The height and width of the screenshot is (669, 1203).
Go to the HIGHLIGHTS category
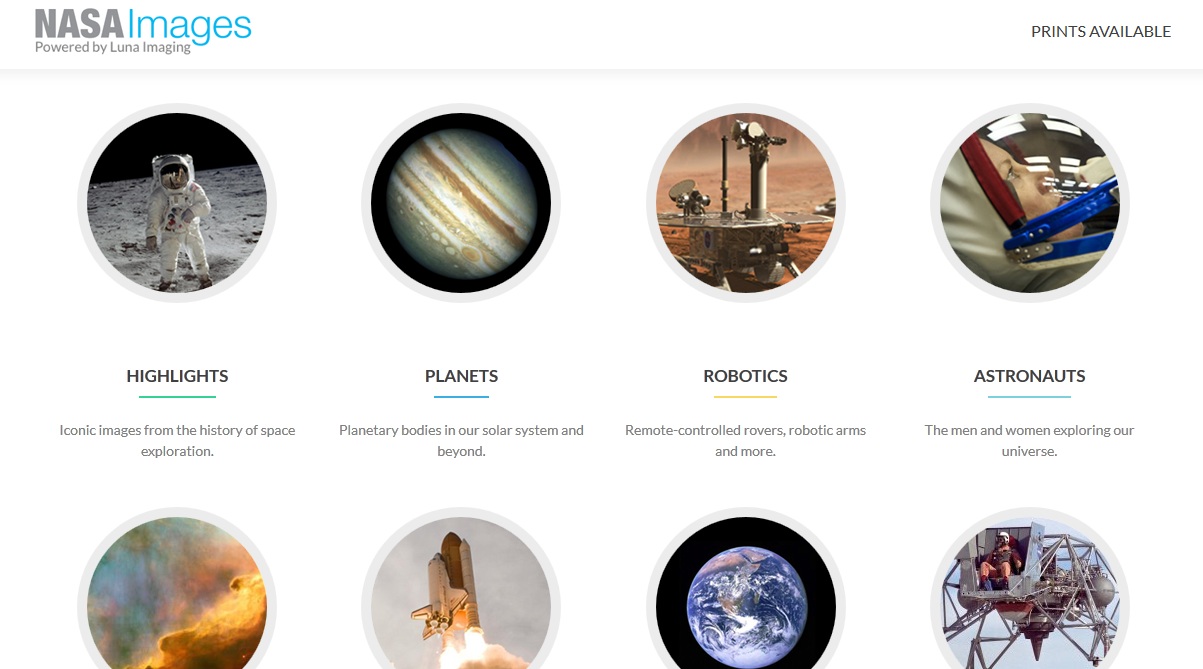(x=177, y=376)
